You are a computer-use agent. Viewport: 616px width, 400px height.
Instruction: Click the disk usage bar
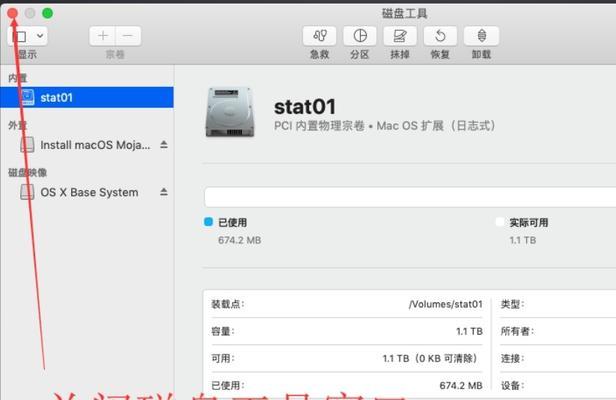click(410, 197)
